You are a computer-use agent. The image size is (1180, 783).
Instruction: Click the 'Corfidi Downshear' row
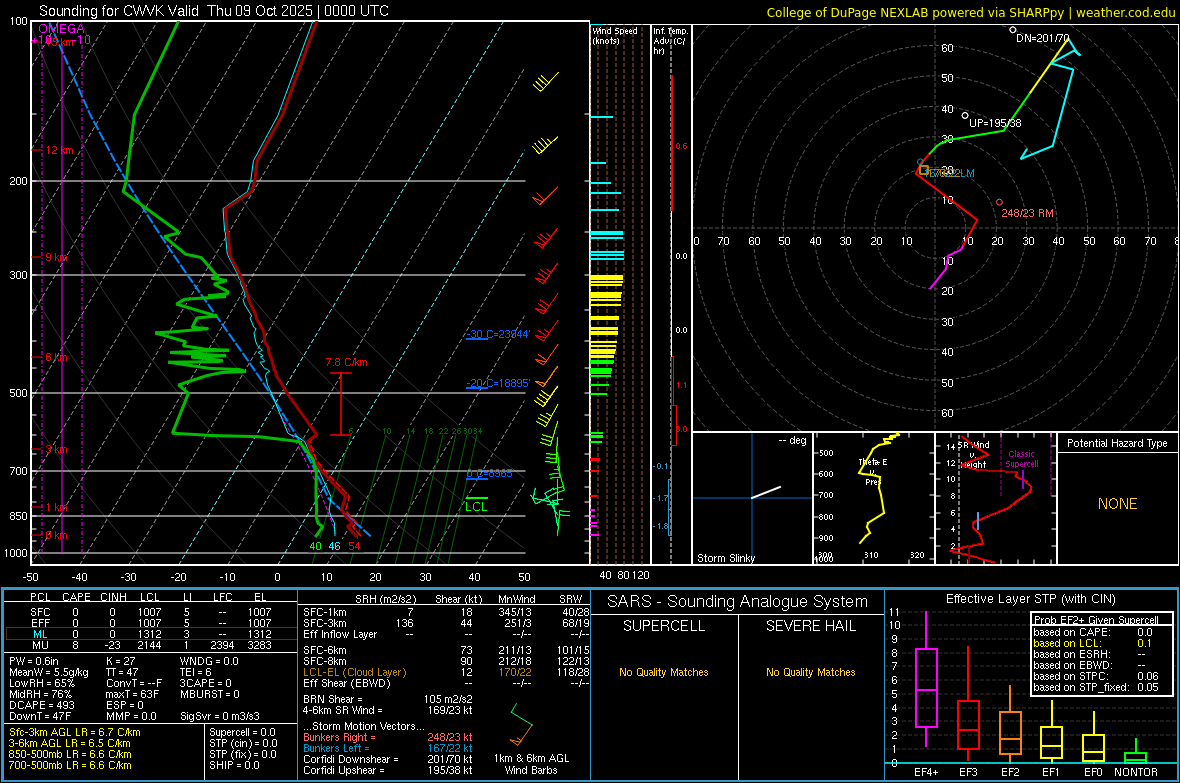click(388, 759)
